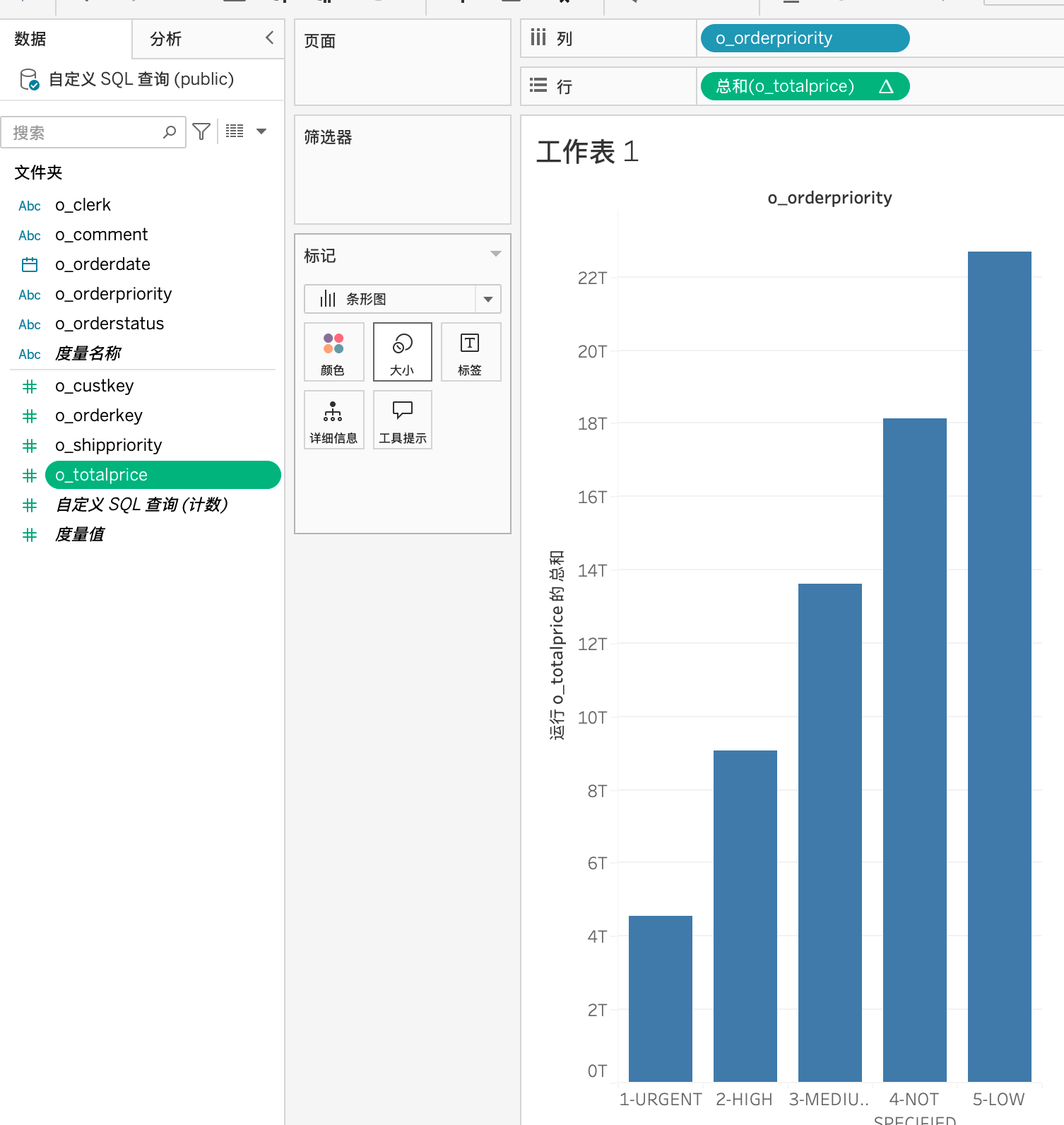The height and width of the screenshot is (1125, 1064).
Task: Click into the 搜索 field
Action: [x=85, y=133]
